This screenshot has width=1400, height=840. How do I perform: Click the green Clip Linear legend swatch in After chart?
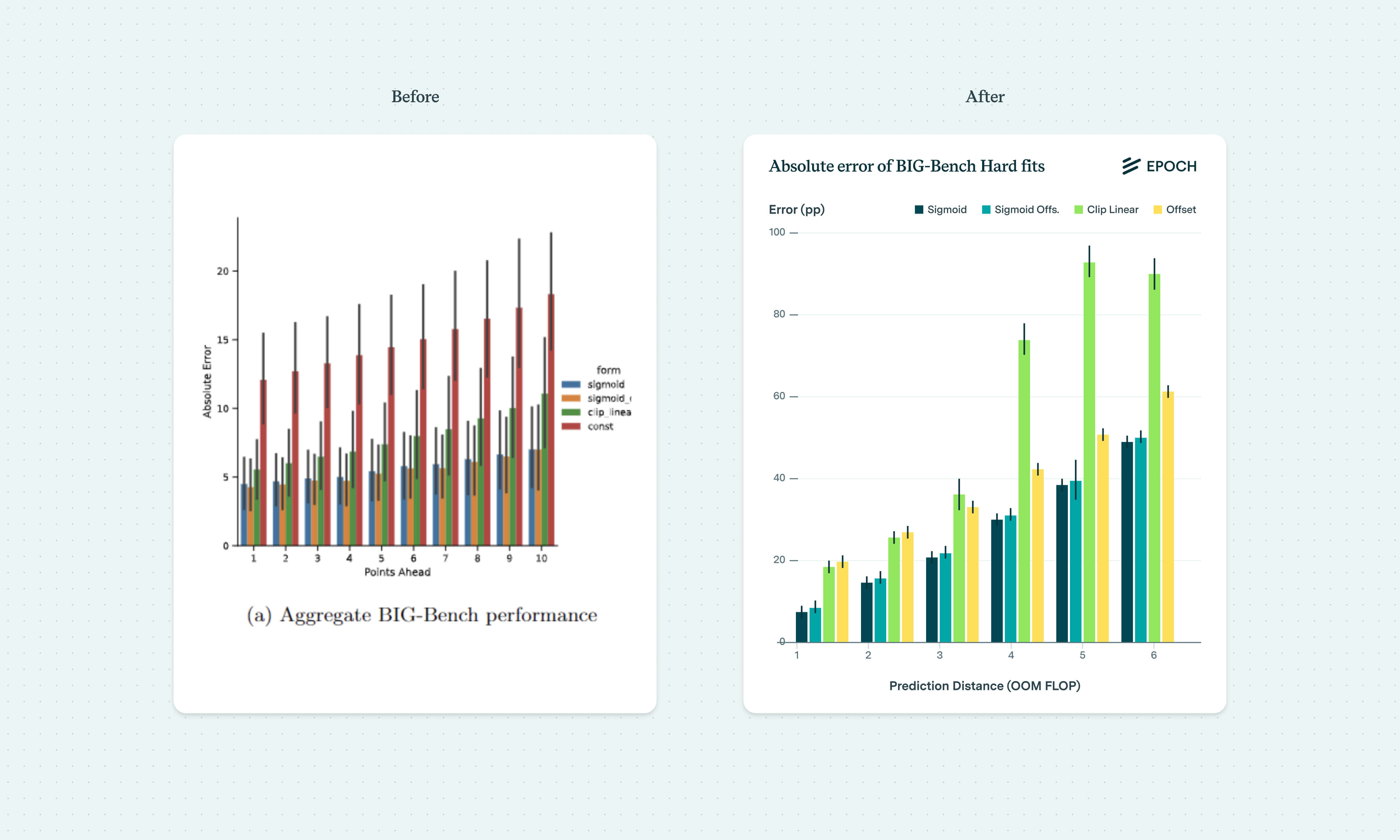point(1079,209)
